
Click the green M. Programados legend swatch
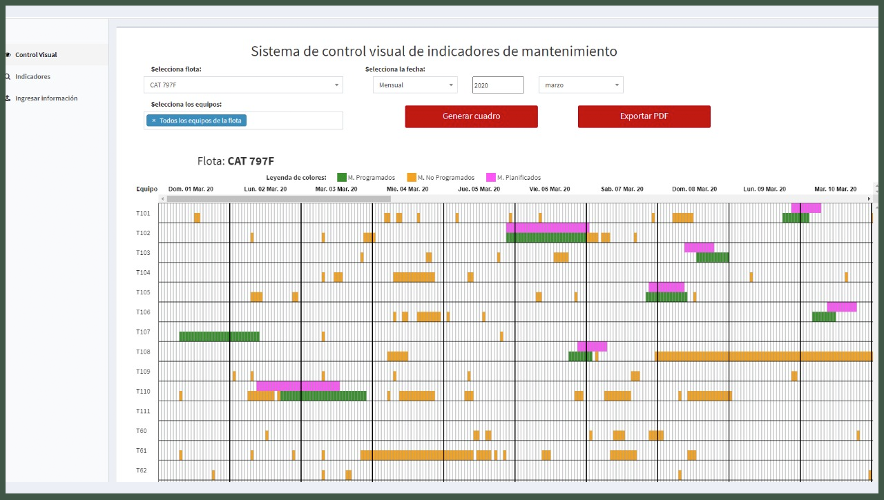coord(342,177)
